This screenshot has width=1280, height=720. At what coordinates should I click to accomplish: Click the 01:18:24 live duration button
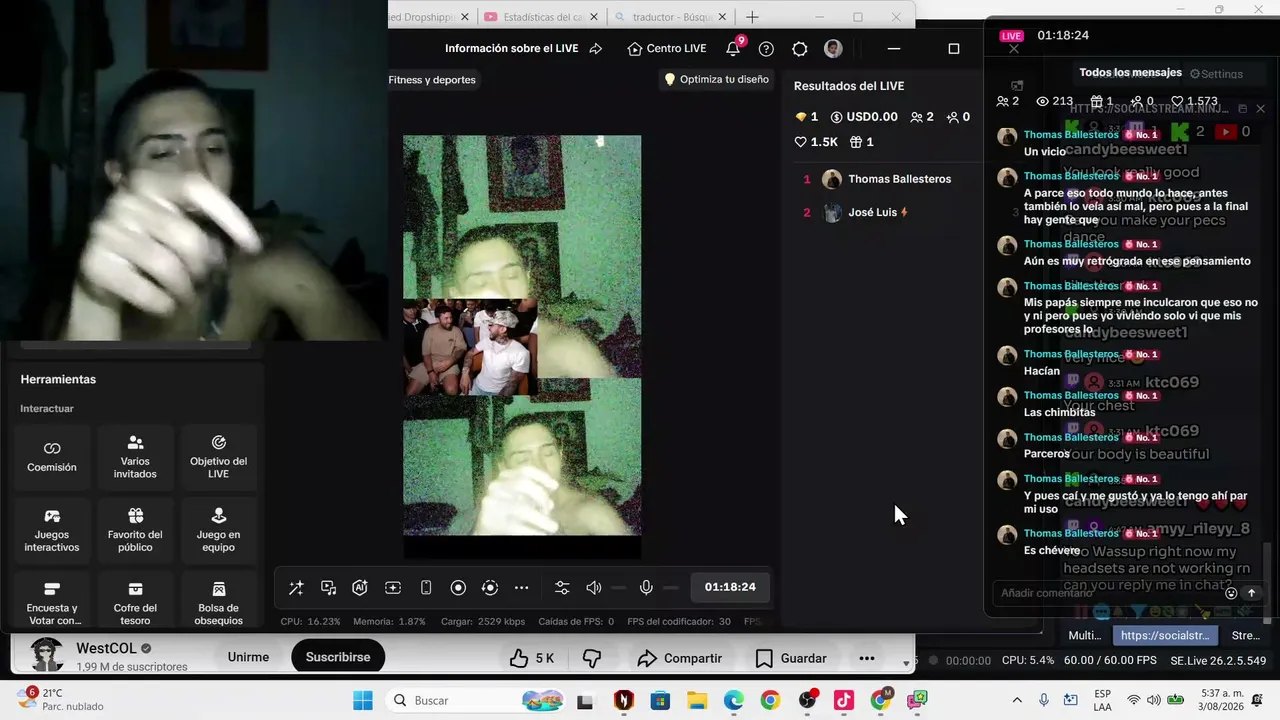pos(730,587)
